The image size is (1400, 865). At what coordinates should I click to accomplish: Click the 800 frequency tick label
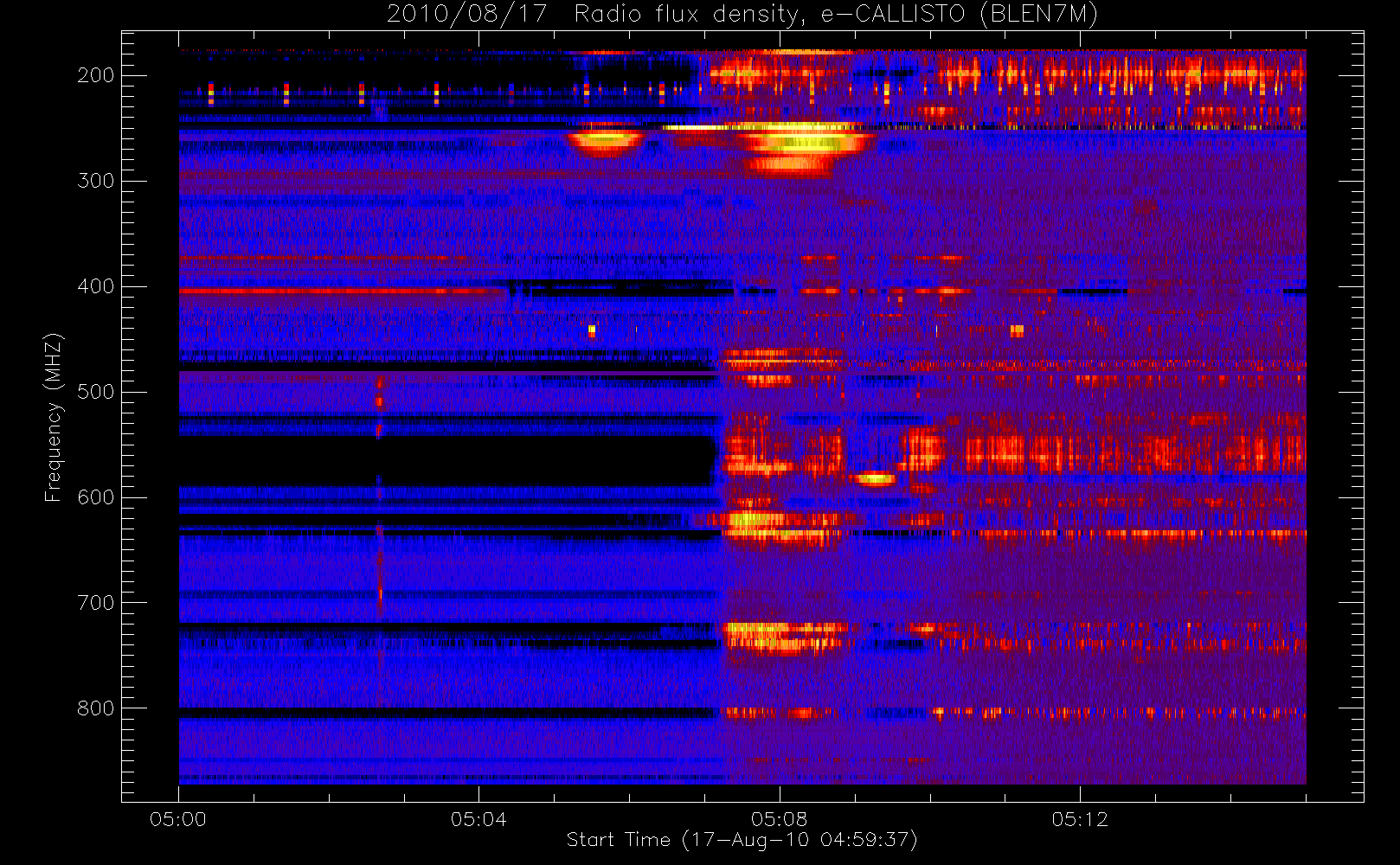[x=95, y=708]
